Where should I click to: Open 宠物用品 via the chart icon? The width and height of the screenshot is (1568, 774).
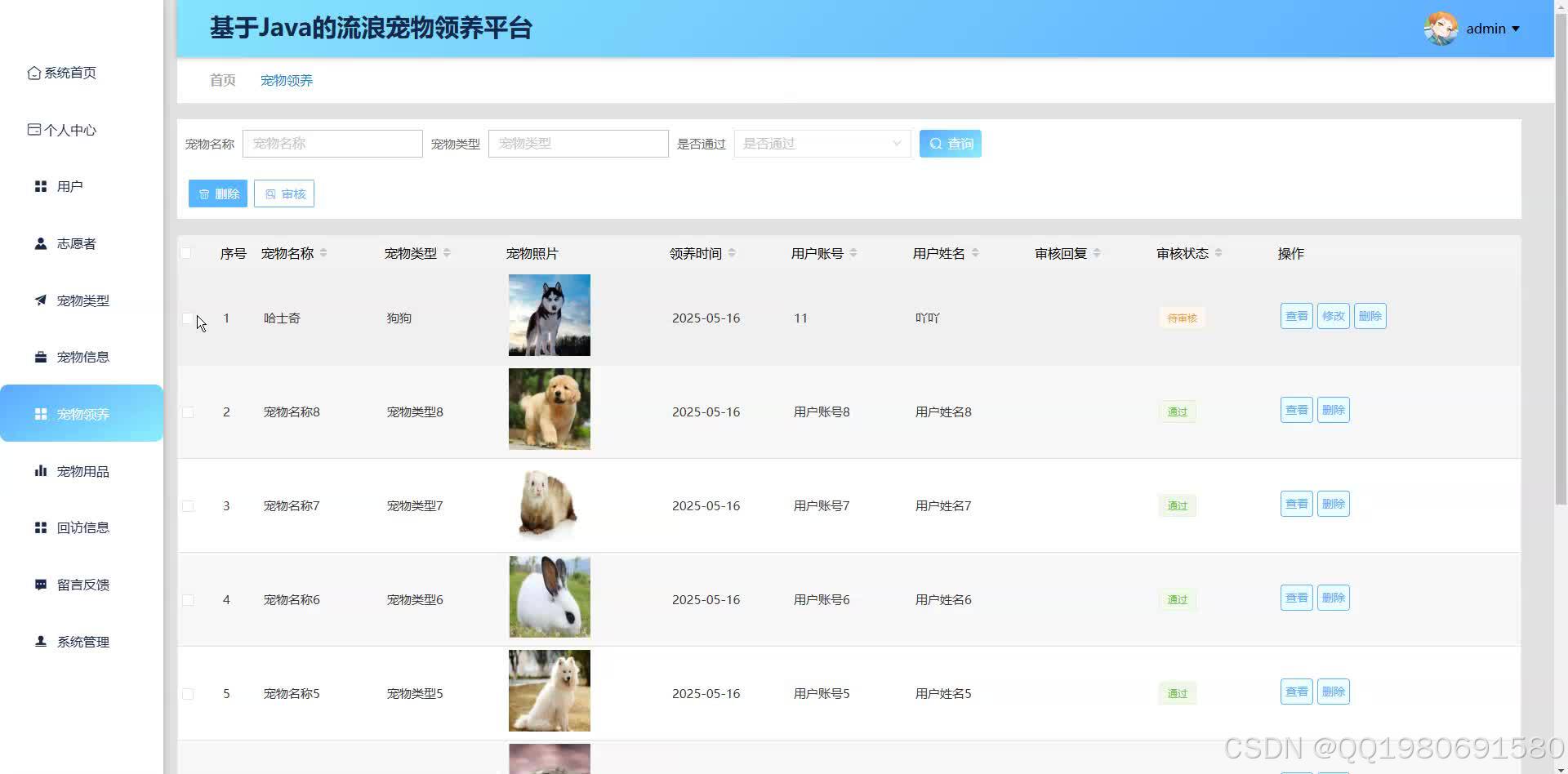pos(40,471)
